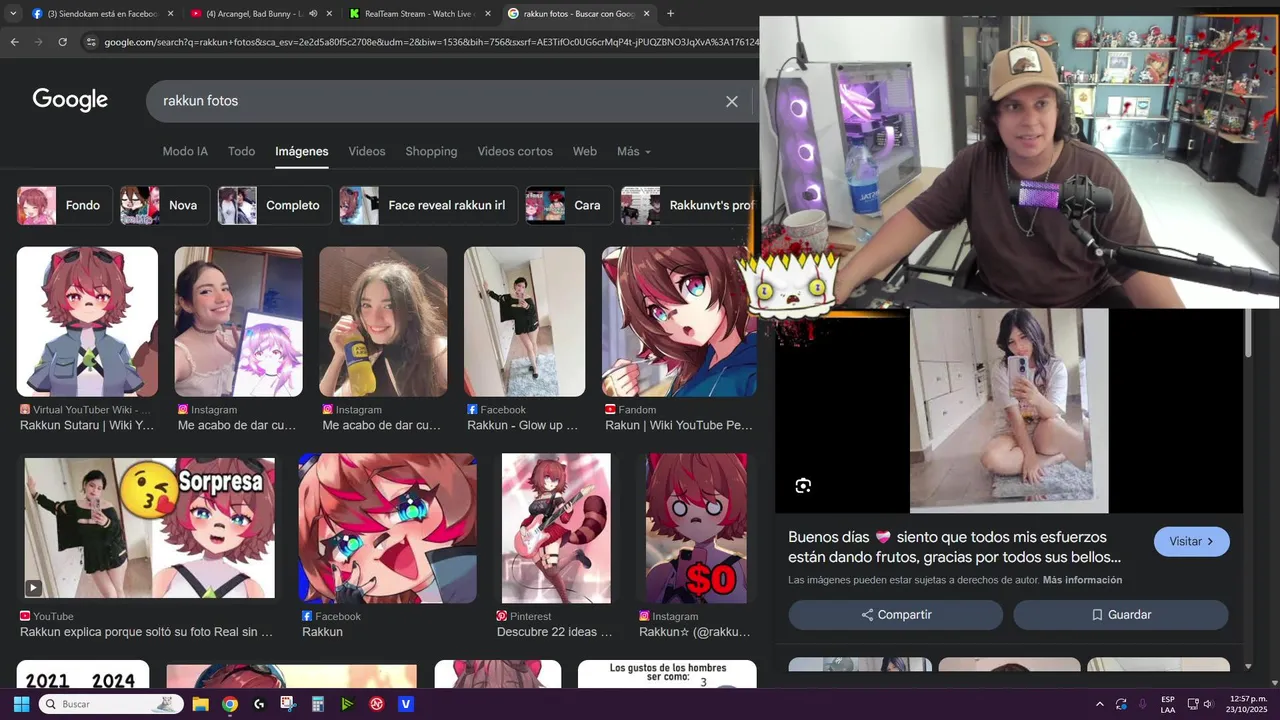Open the Calculator taskbar icon
This screenshot has height=720, width=1280.
click(x=318, y=704)
